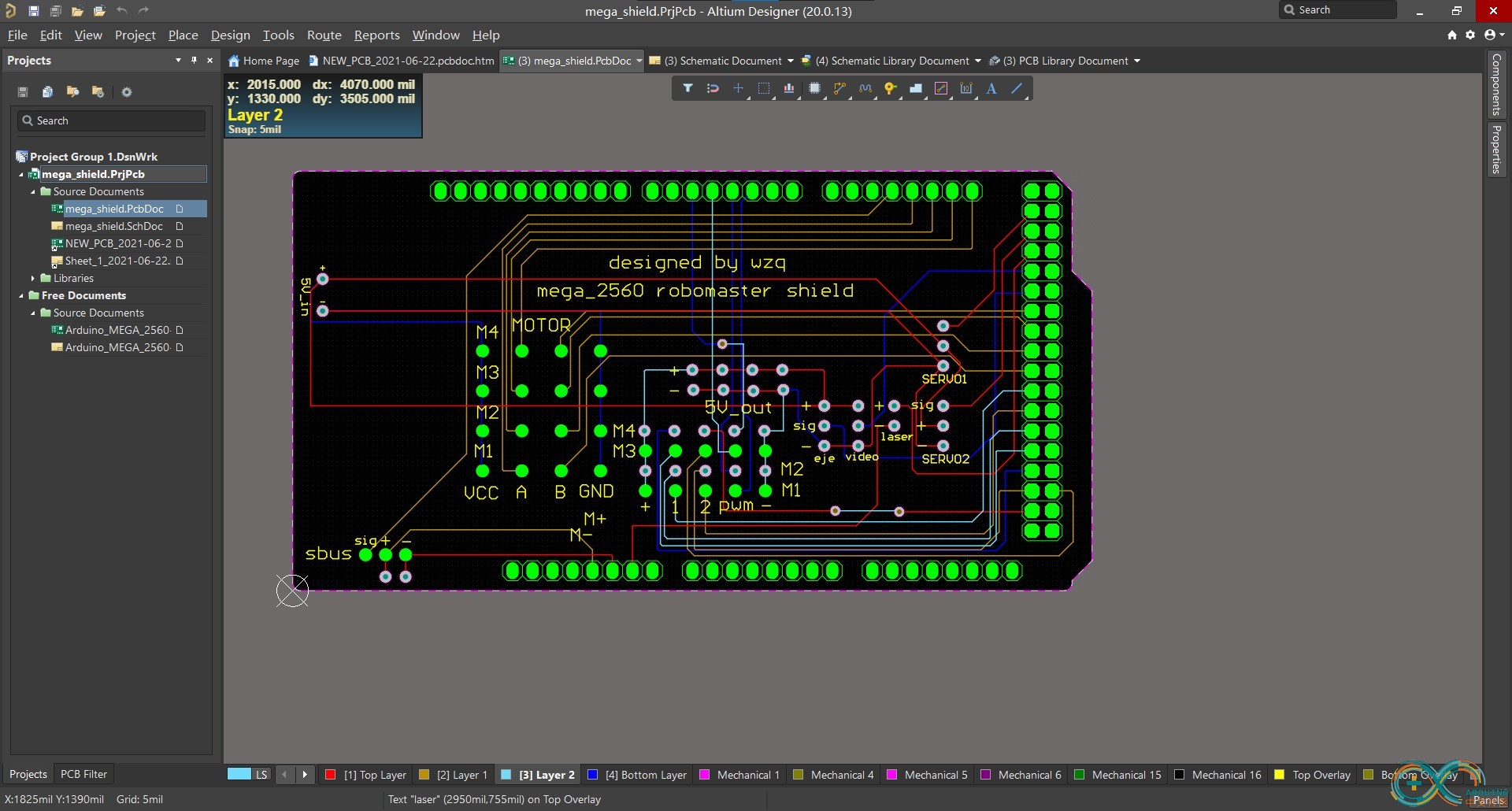Screen dimensions: 1512x811
Task: Open the user account icon dropdown
Action: pos(1494,35)
